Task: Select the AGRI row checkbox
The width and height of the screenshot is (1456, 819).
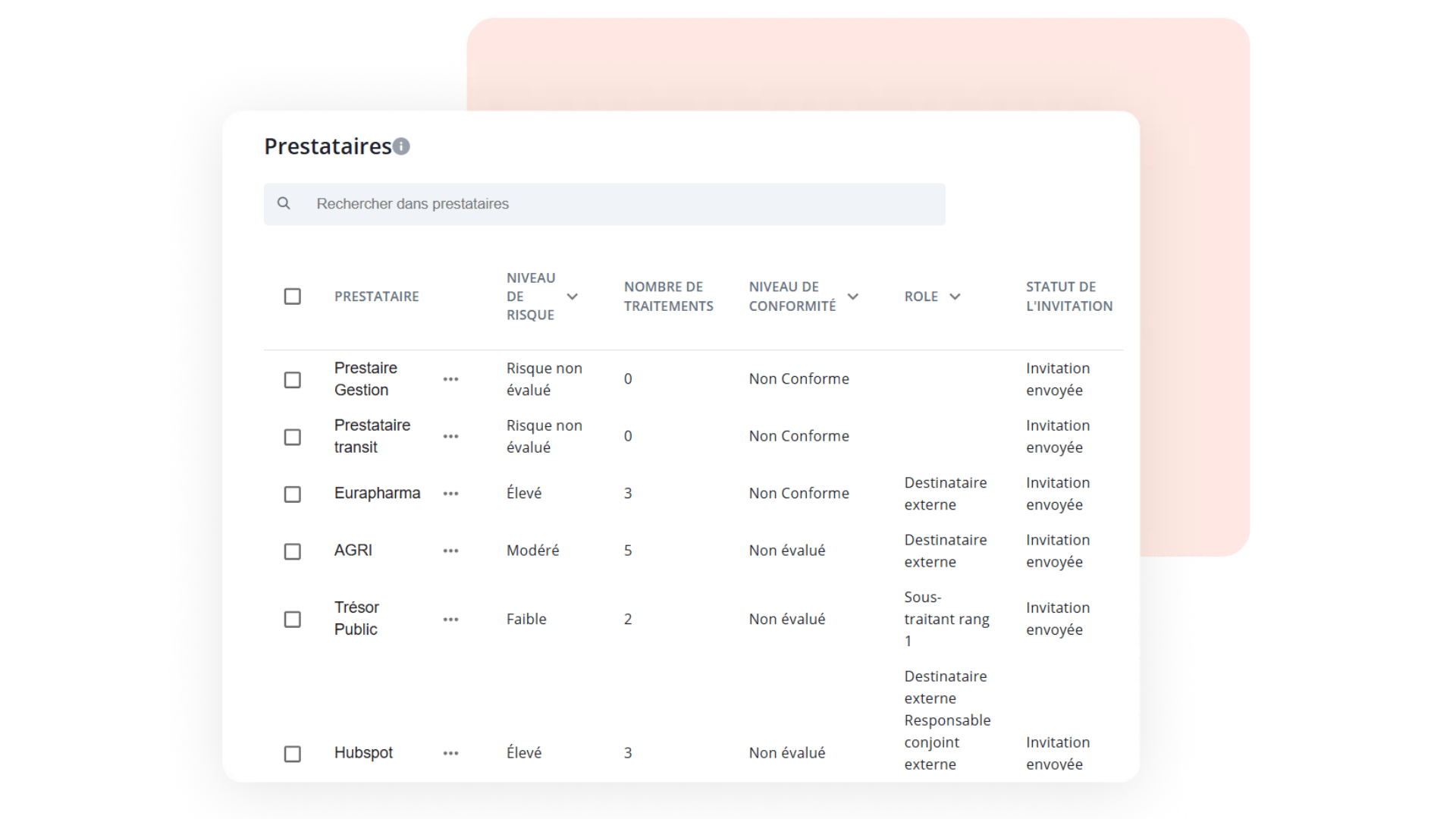Action: (x=292, y=551)
